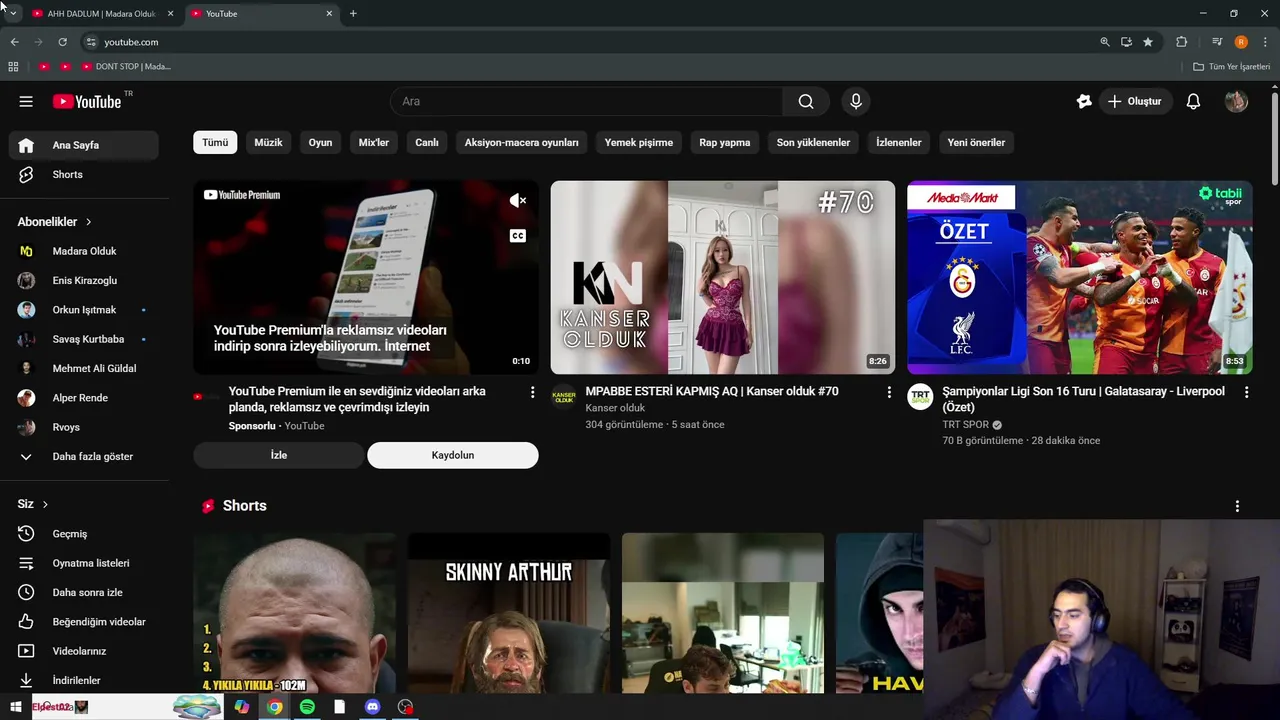The image size is (1280, 720).
Task: Open SKINNY ARTHUR short thumbnail
Action: (509, 612)
